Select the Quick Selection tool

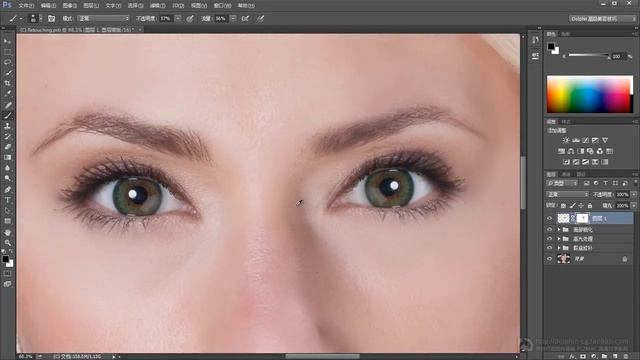point(7,73)
